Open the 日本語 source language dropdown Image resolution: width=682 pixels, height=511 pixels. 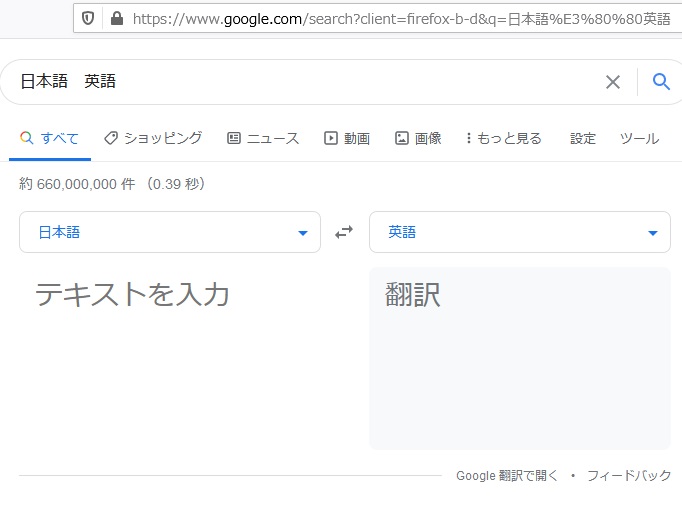click(170, 232)
